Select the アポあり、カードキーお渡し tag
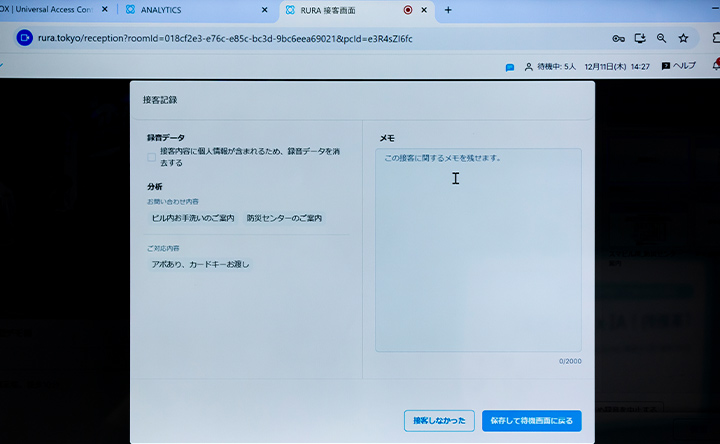 [x=200, y=265]
